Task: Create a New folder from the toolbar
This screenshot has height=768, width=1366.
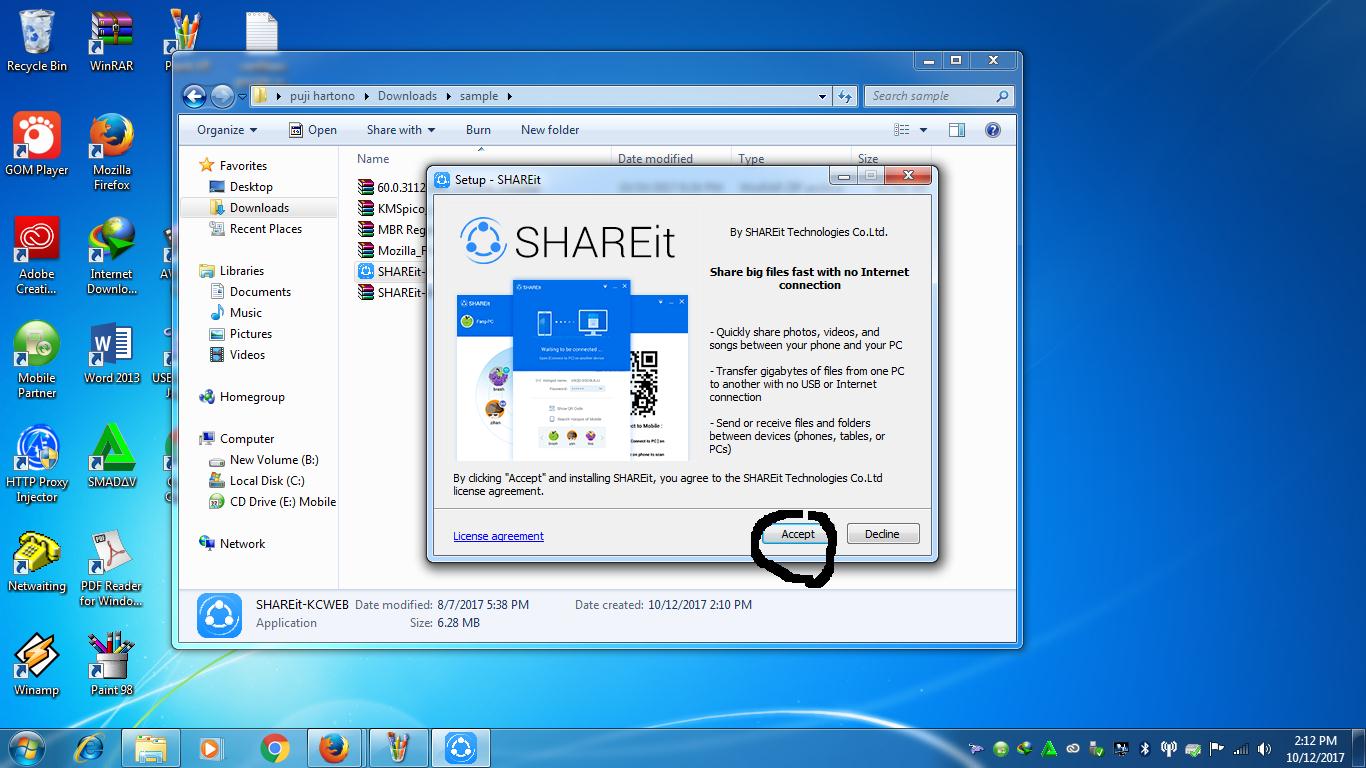Action: [x=550, y=130]
